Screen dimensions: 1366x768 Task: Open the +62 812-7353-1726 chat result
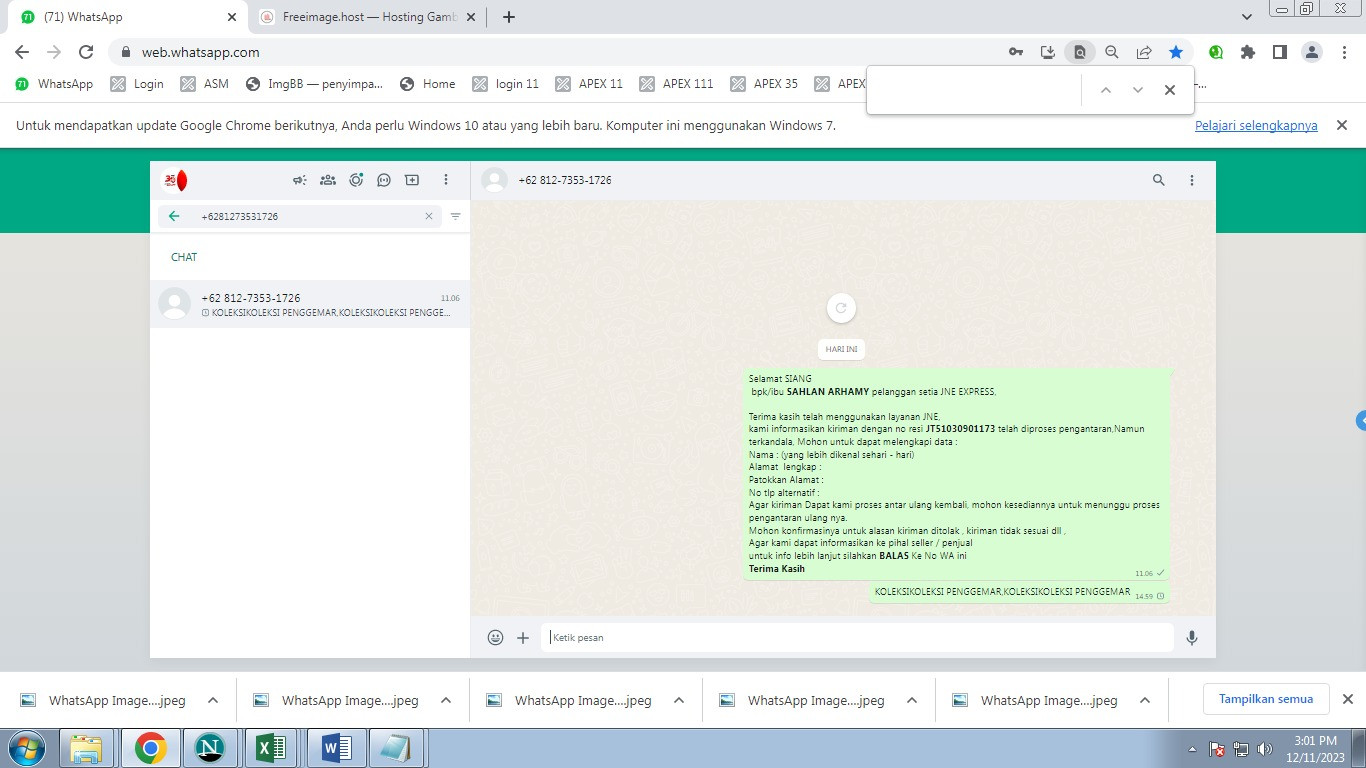coord(310,304)
